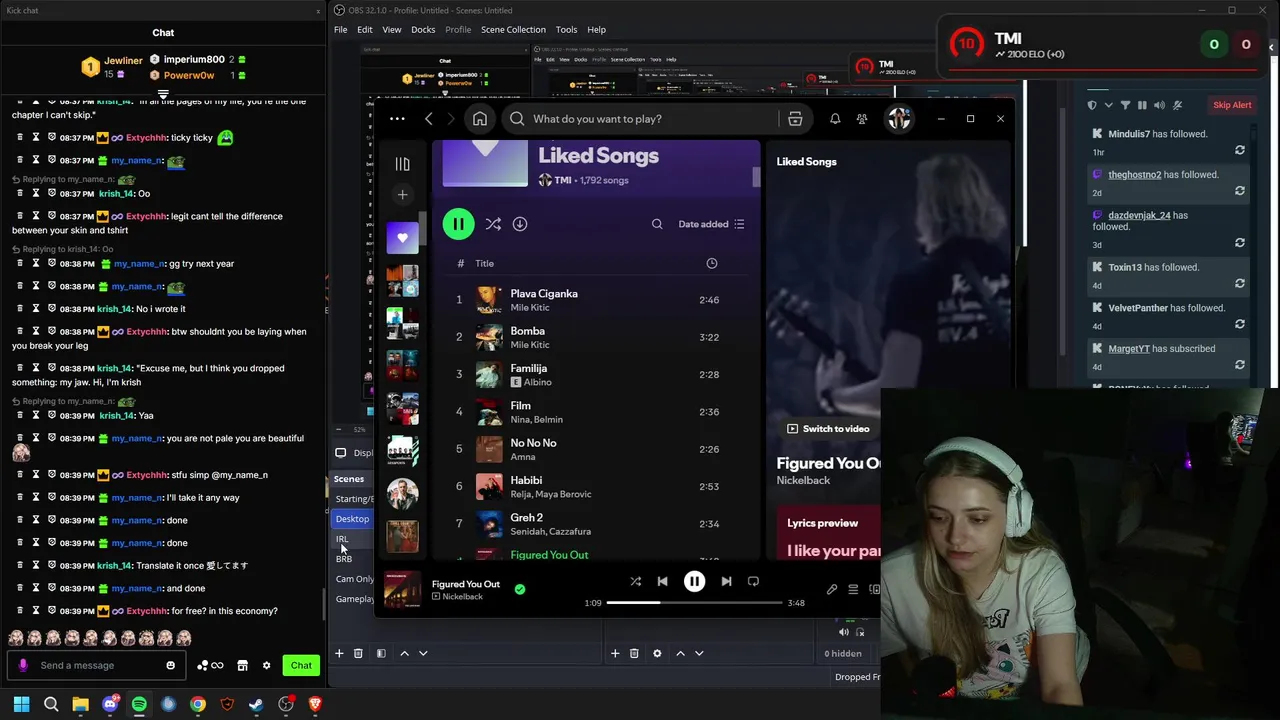The image size is (1280, 720).
Task: Open the OBS Edit menu
Action: [x=365, y=30]
